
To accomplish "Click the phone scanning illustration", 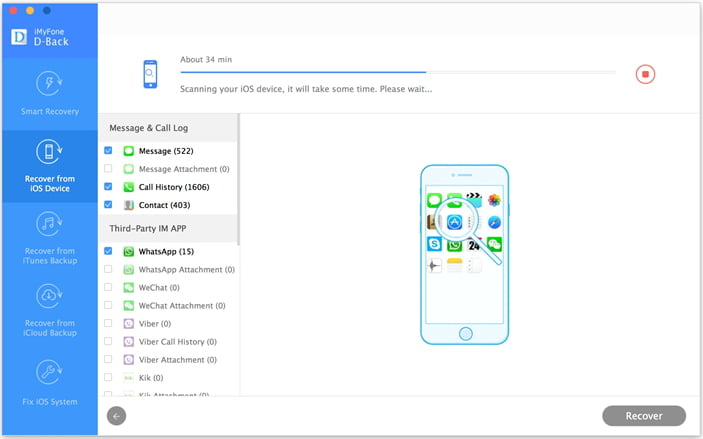I will point(464,255).
